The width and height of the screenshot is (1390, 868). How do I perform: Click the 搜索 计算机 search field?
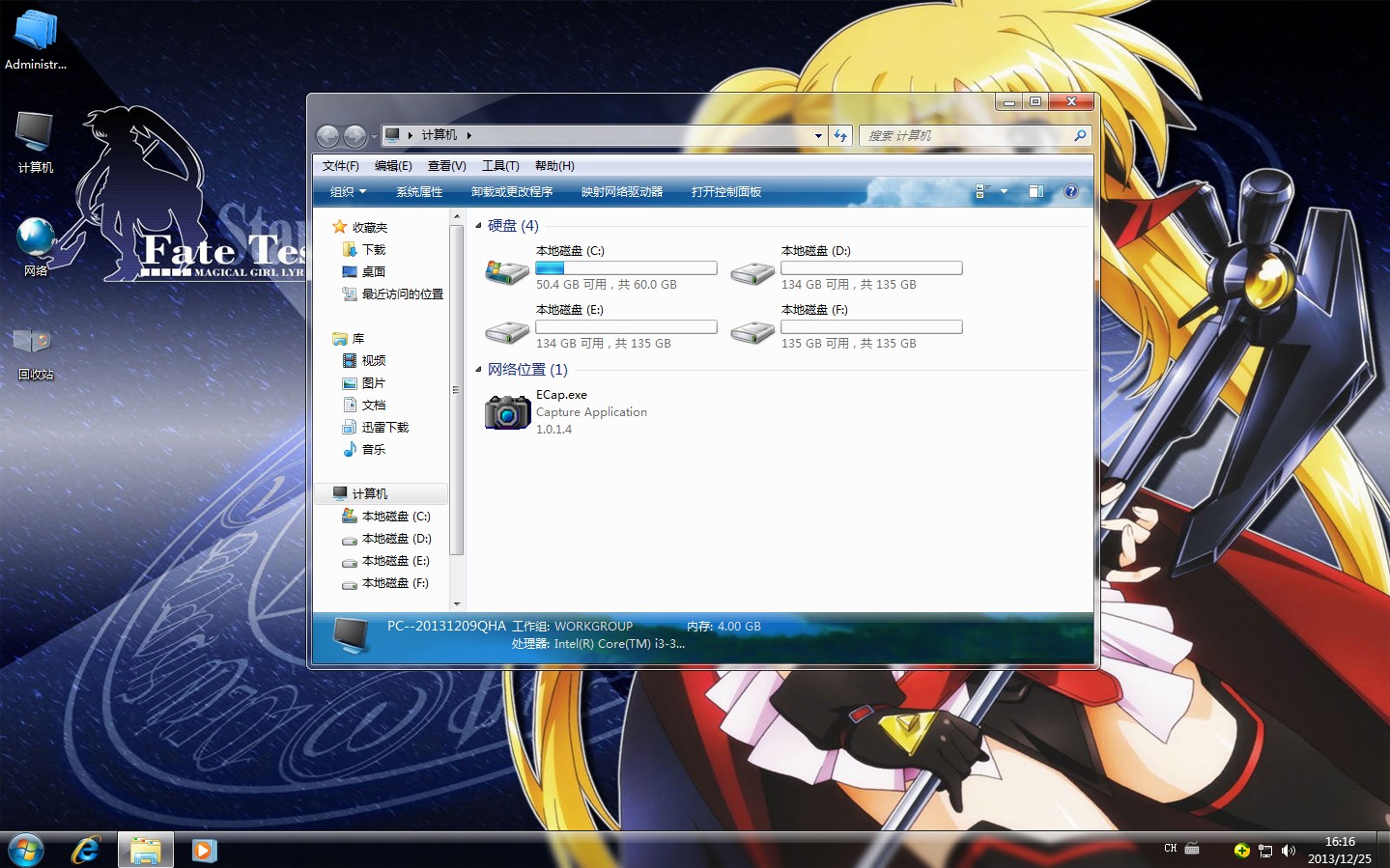(x=966, y=136)
